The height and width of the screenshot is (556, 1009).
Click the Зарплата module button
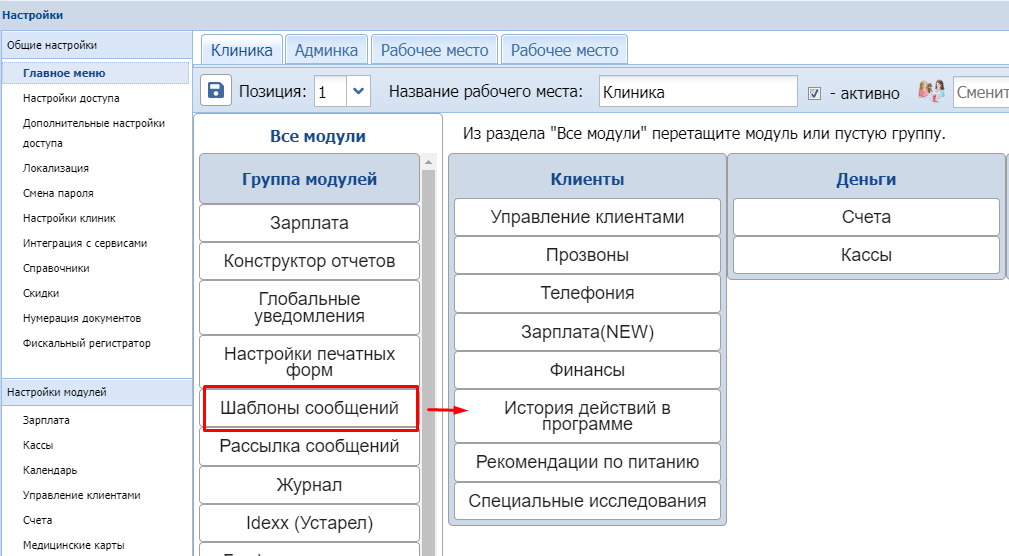(x=309, y=223)
